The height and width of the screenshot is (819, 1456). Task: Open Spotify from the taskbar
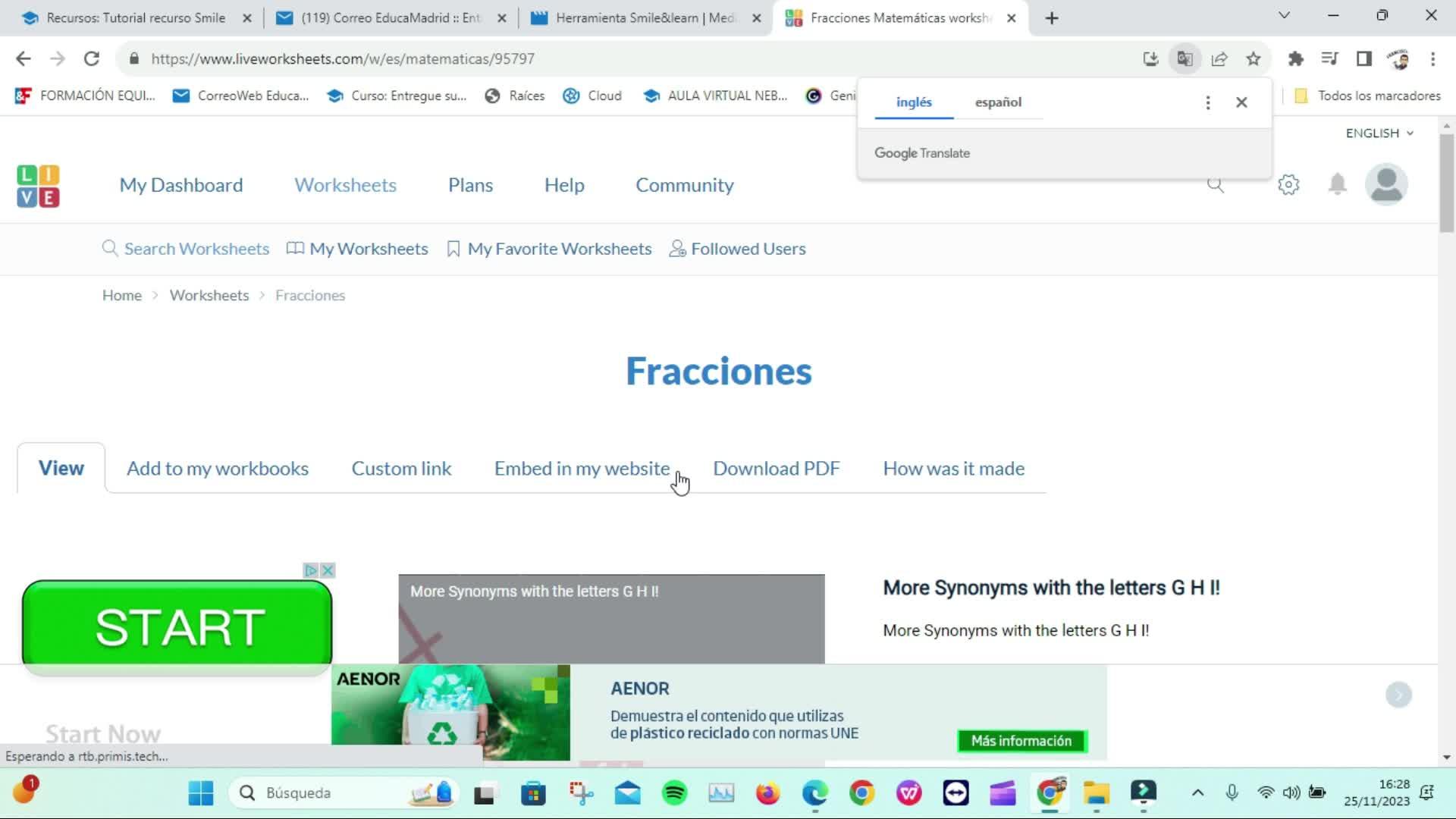click(x=674, y=793)
